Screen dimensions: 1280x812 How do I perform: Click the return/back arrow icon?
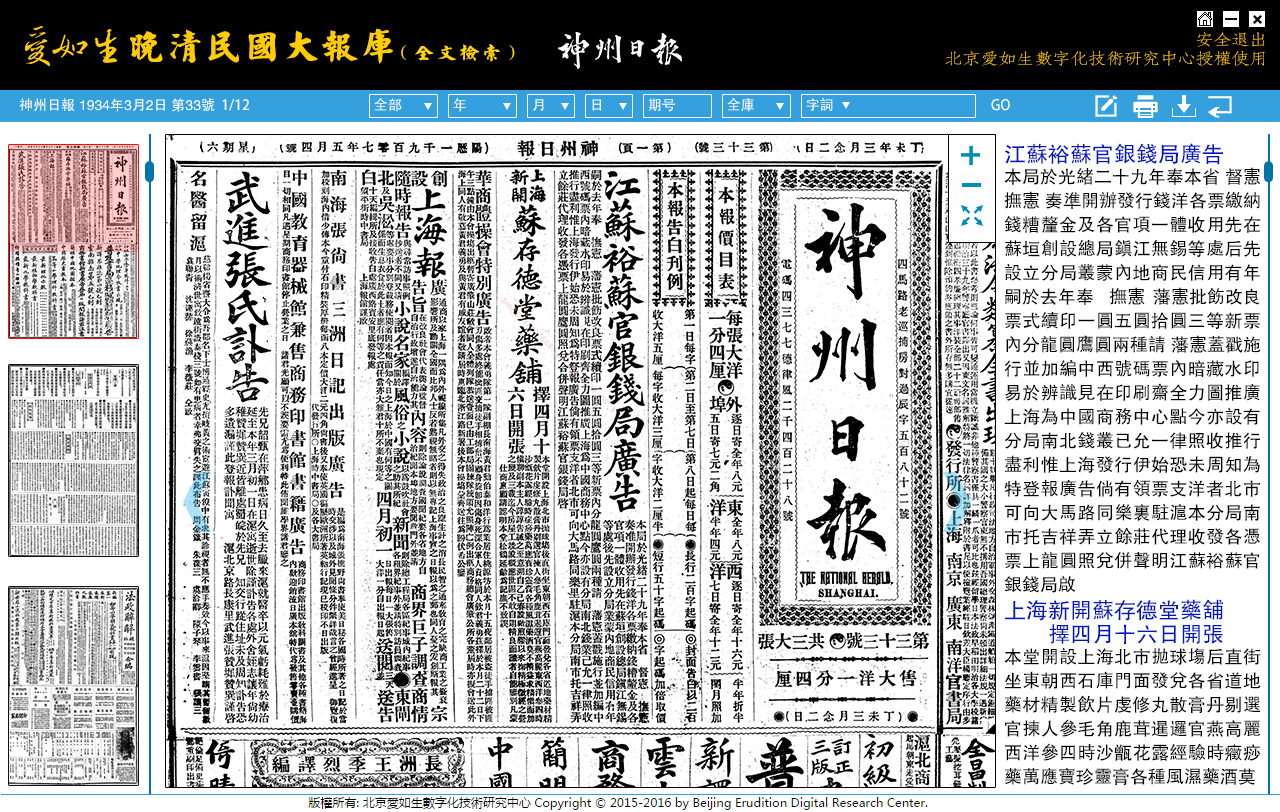pos(1220,104)
